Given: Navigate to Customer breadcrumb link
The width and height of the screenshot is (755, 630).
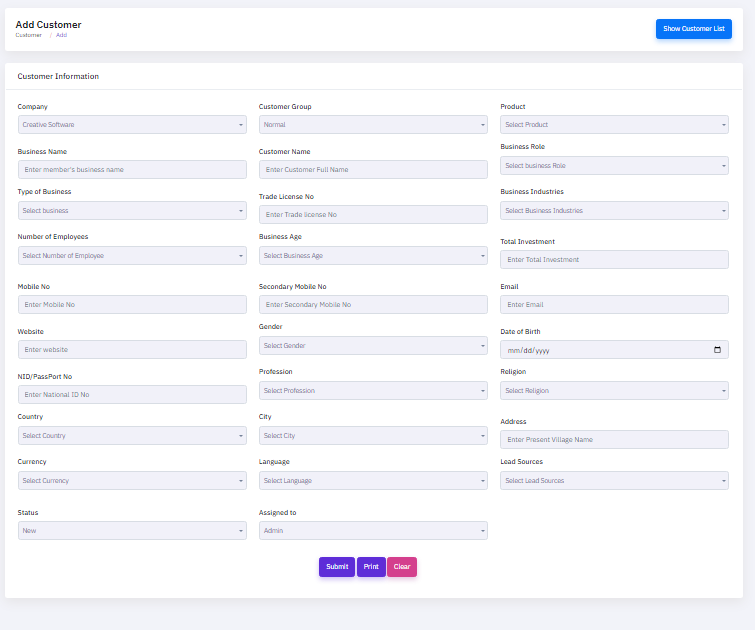Looking at the screenshot, I should [x=29, y=35].
